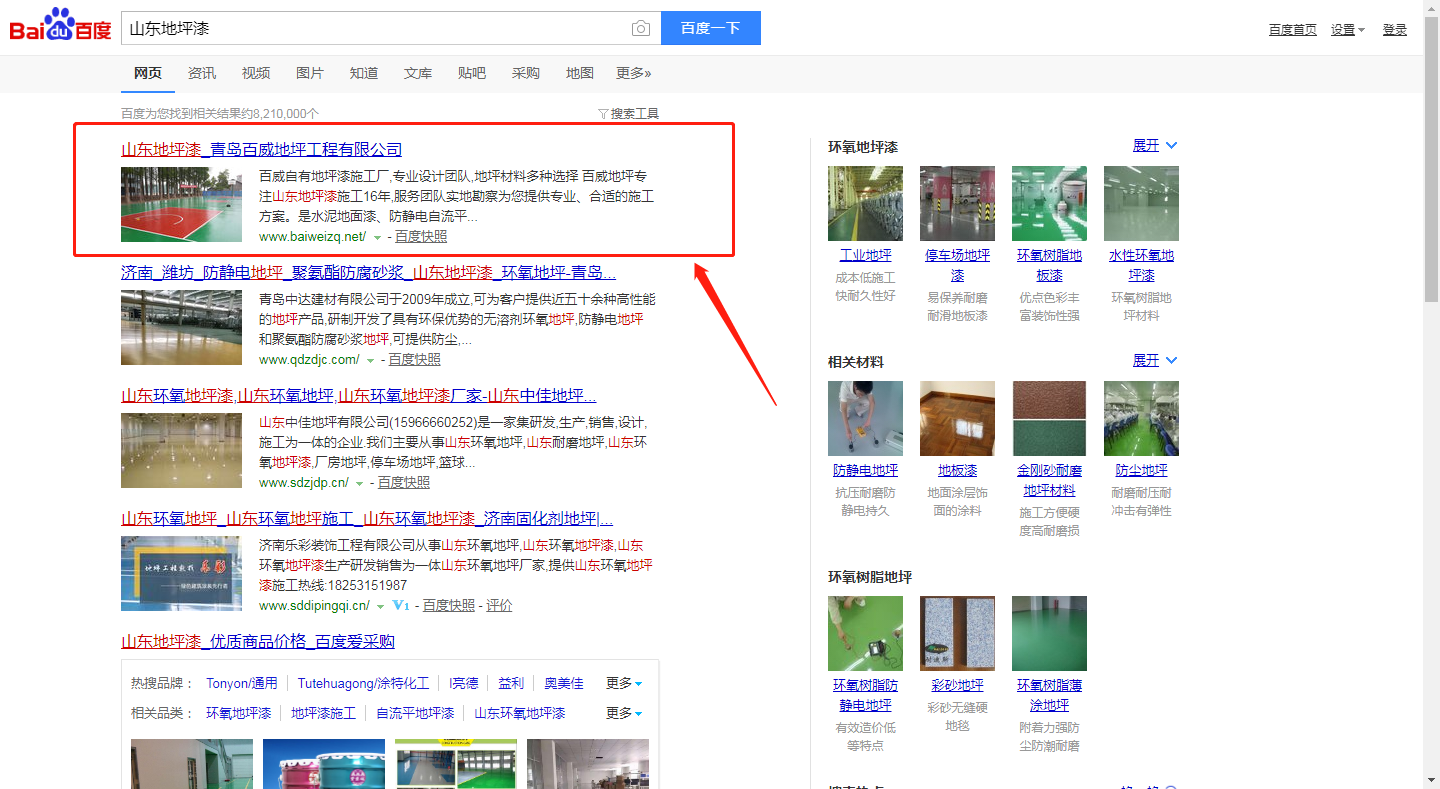
Task: Click basketball court thumbnail of first result
Action: coord(181,204)
